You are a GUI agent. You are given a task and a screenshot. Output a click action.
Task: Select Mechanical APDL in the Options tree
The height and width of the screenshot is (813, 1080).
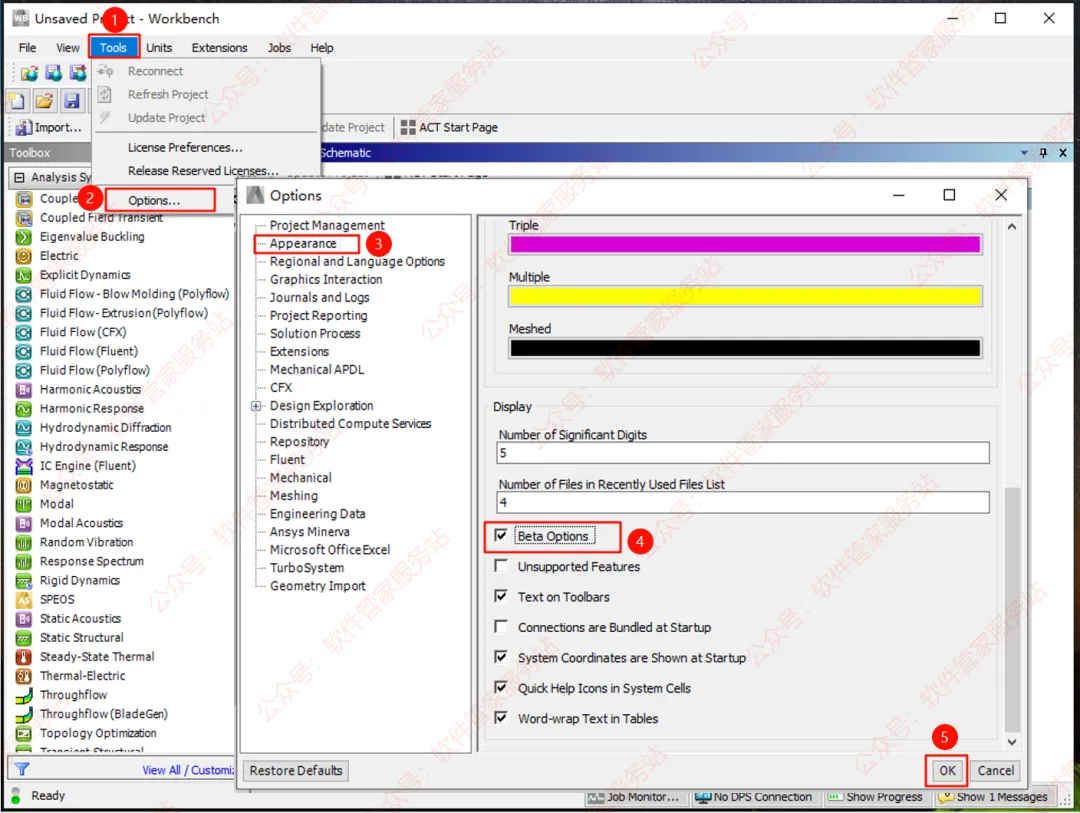point(317,369)
